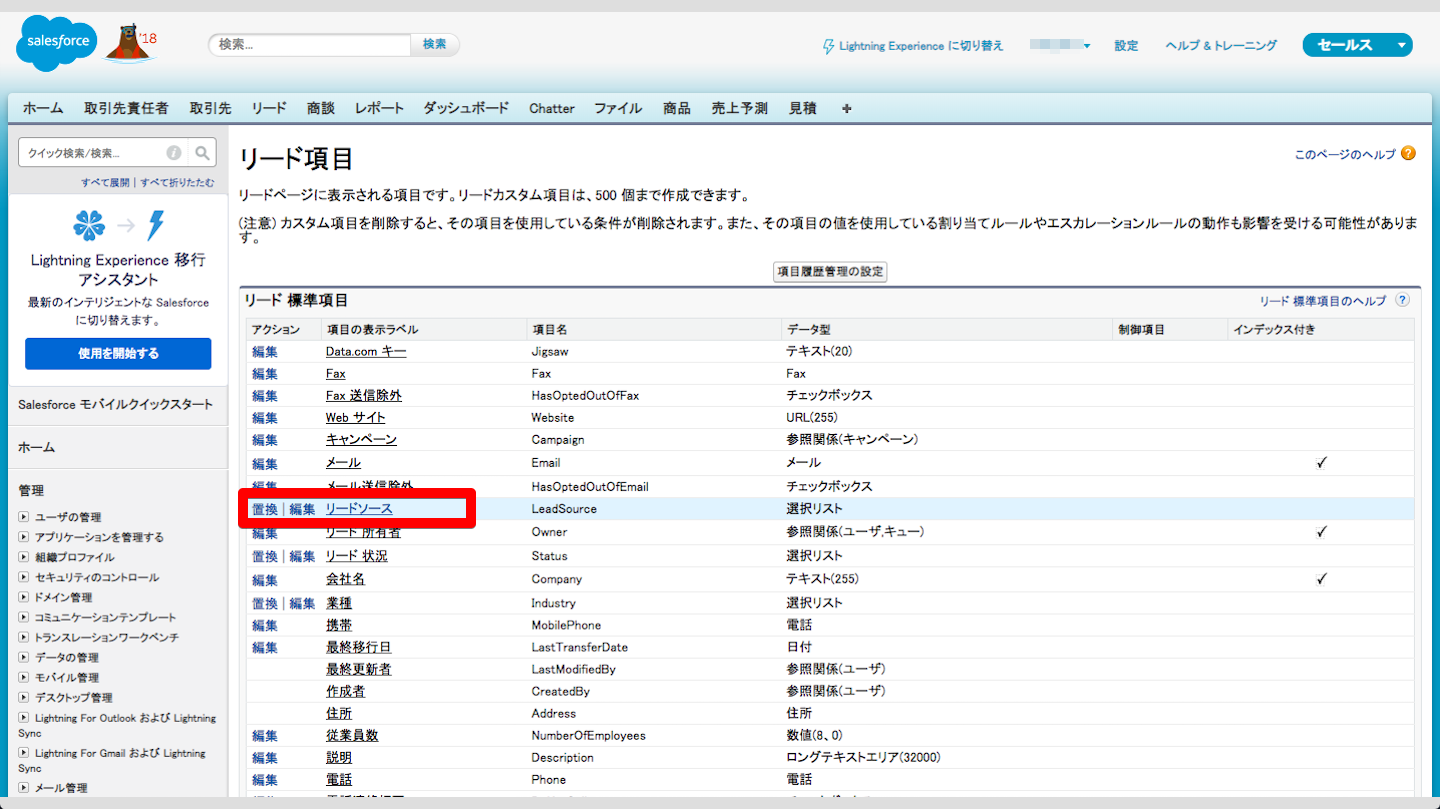Click the Lightning Experience に切り替え link
Image resolution: width=1440 pixels, height=809 pixels.
click(x=921, y=46)
